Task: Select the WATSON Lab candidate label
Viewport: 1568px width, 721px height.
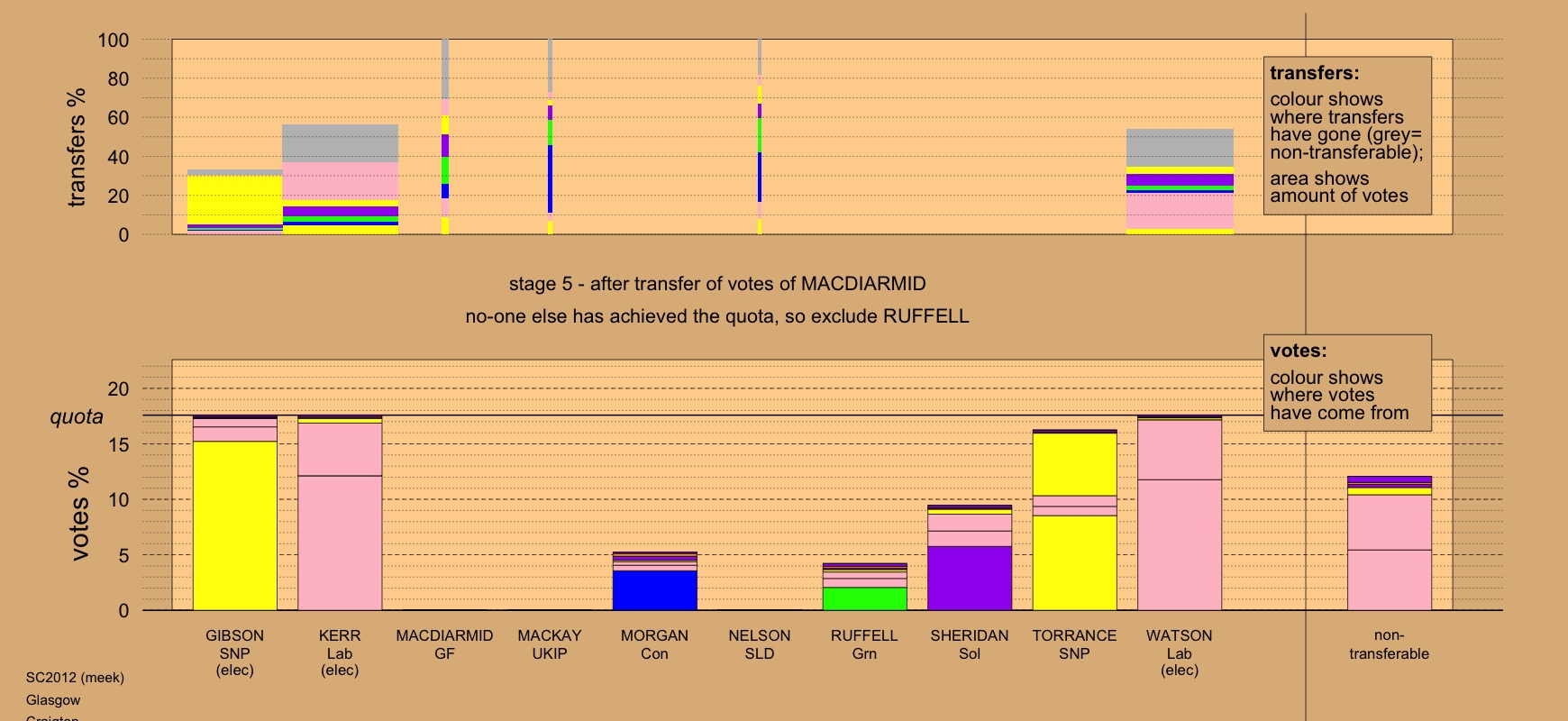Action: 1179,653
